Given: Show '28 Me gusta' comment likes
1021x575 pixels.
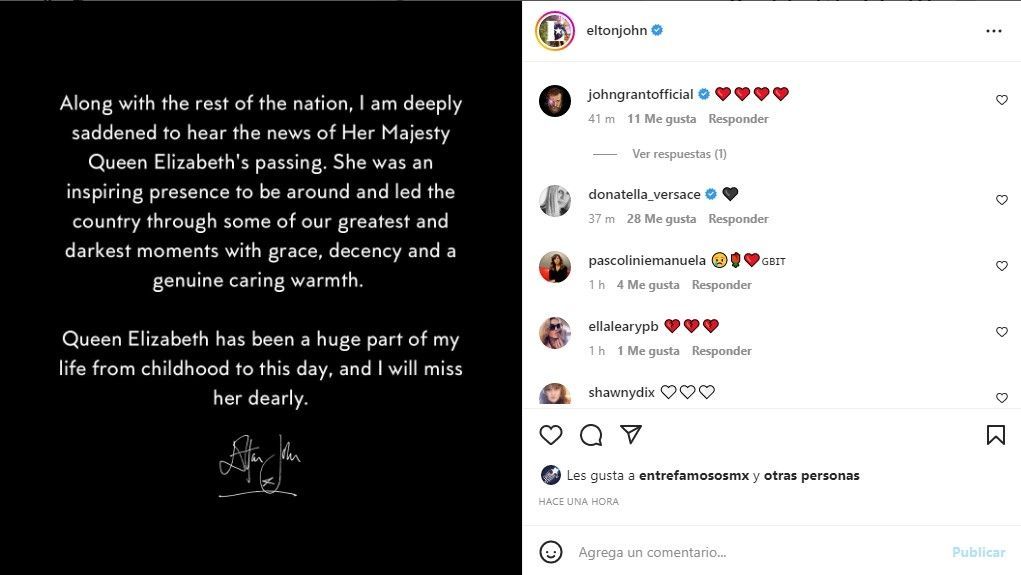Looking at the screenshot, I should (661, 219).
